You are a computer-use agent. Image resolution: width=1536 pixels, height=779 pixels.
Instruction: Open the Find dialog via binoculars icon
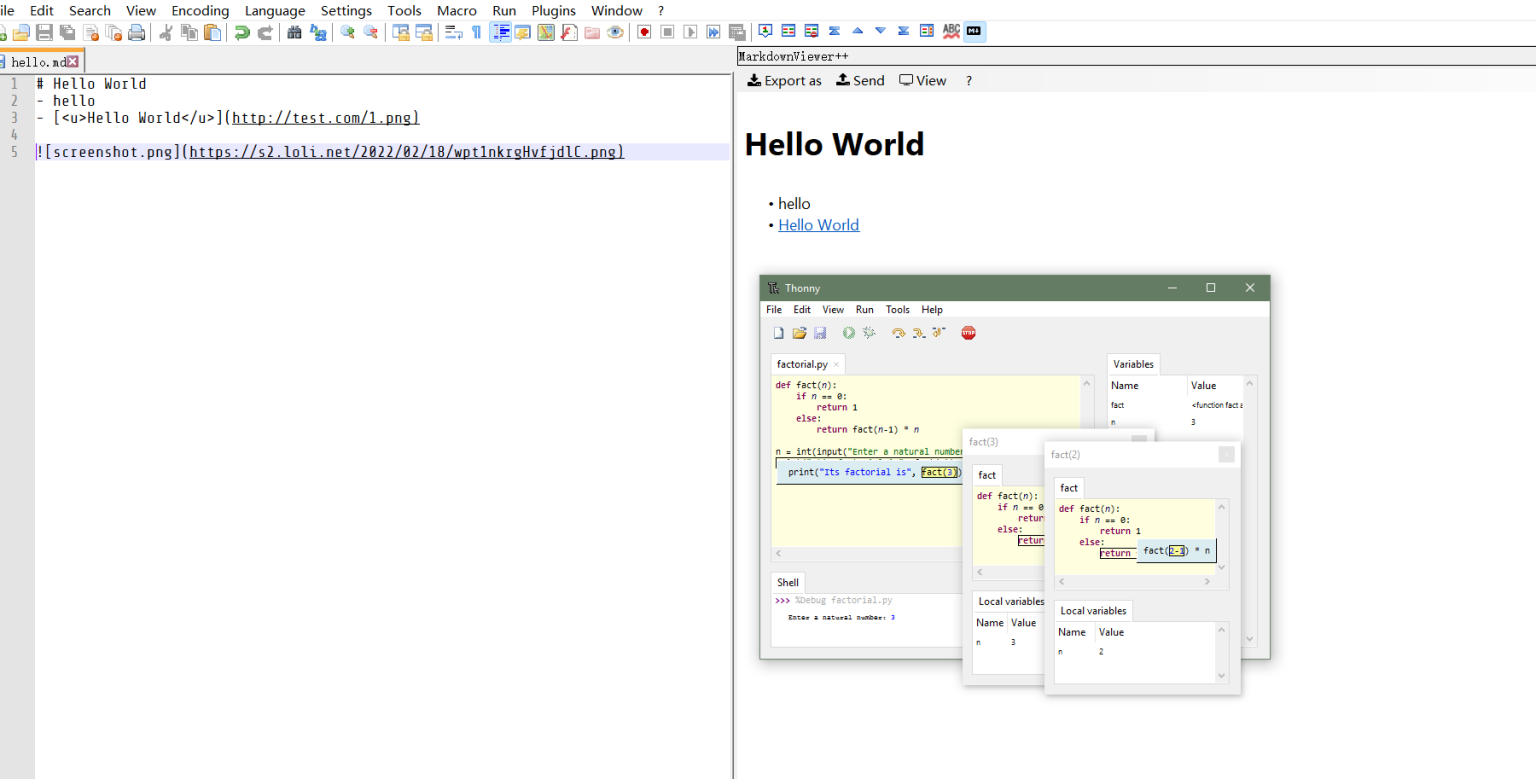pos(294,31)
